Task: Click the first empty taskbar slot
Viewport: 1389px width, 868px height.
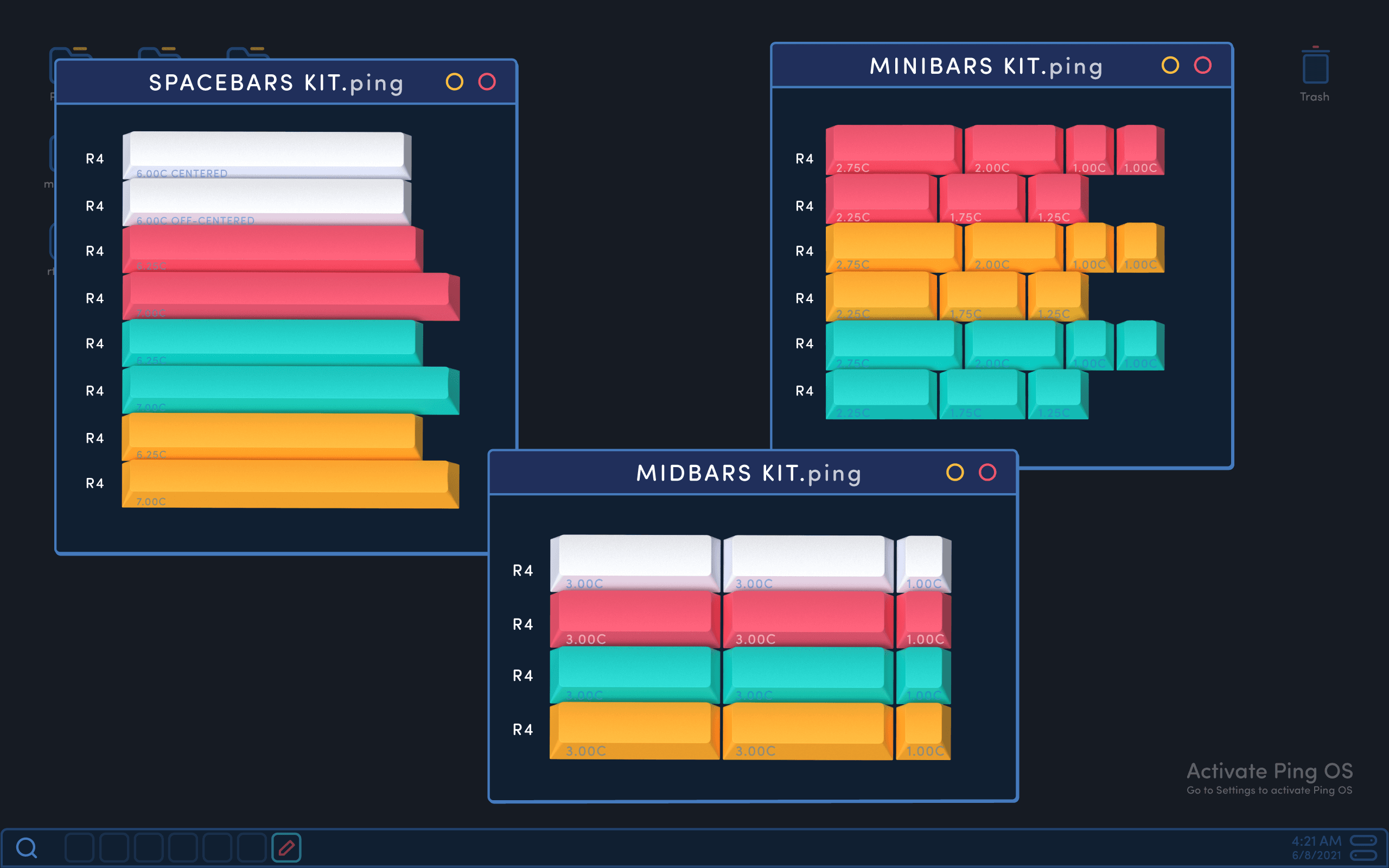Action: tap(79, 847)
